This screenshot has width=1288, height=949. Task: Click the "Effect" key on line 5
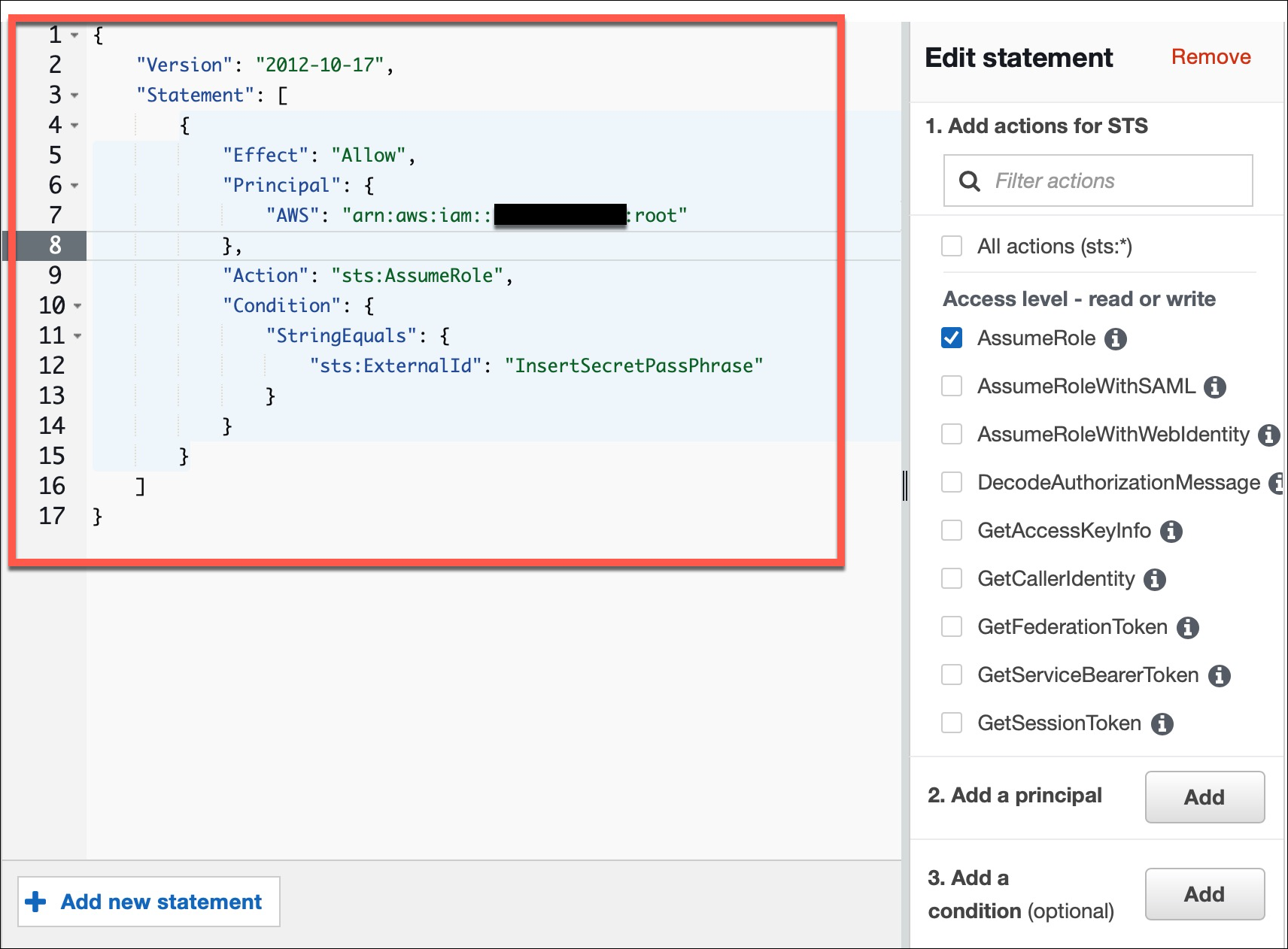pyautogui.click(x=266, y=156)
